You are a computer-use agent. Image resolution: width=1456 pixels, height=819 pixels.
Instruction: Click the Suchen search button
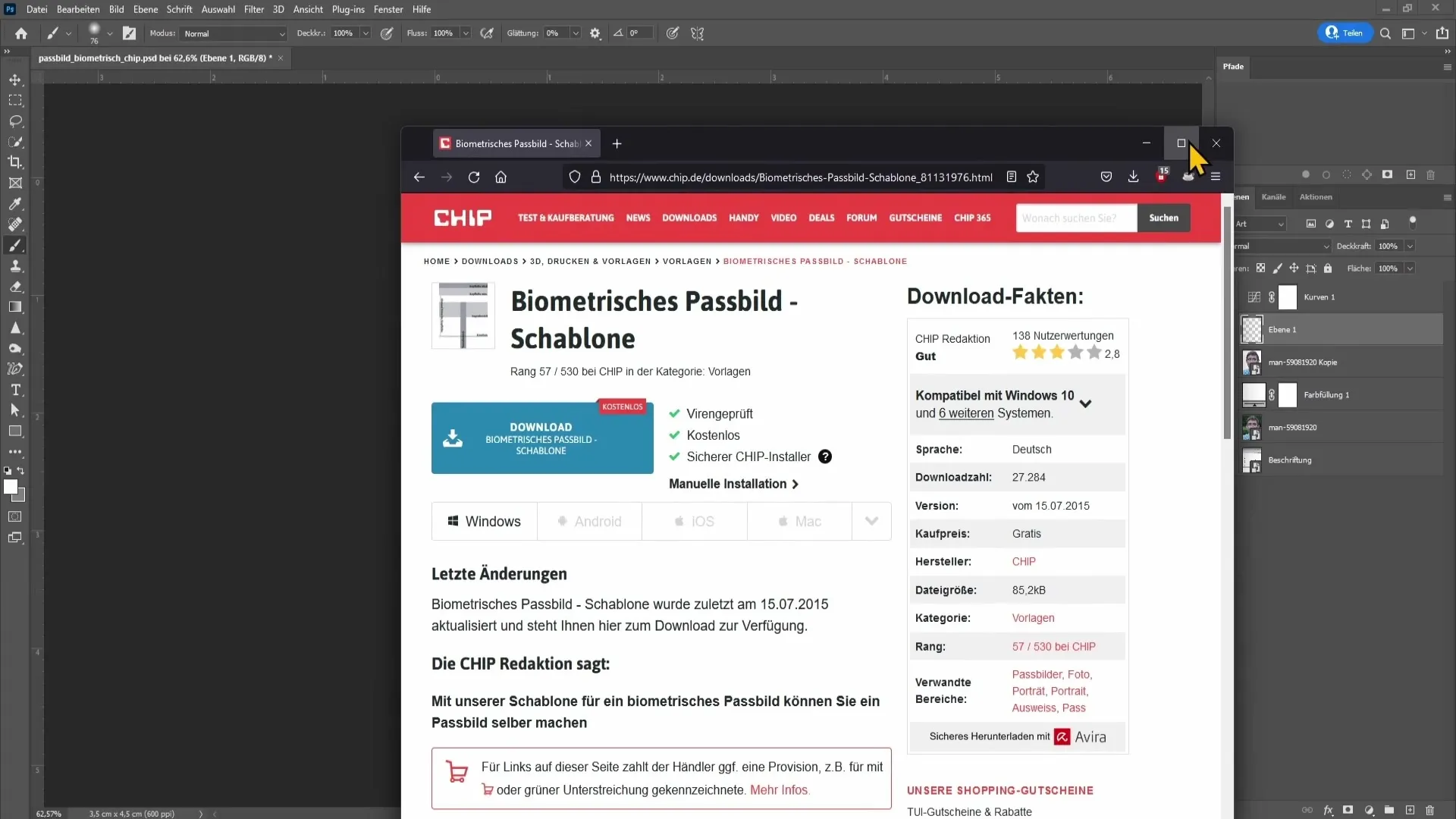(x=1163, y=218)
